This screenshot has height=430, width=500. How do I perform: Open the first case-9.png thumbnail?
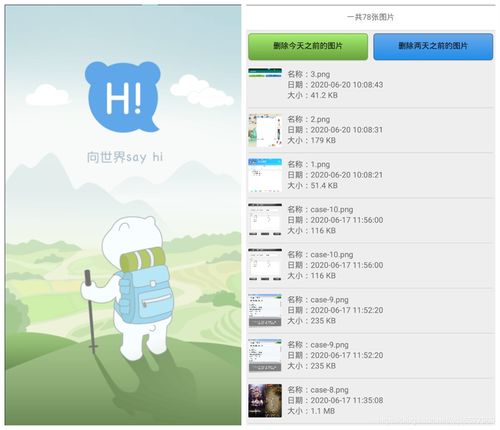(265, 310)
